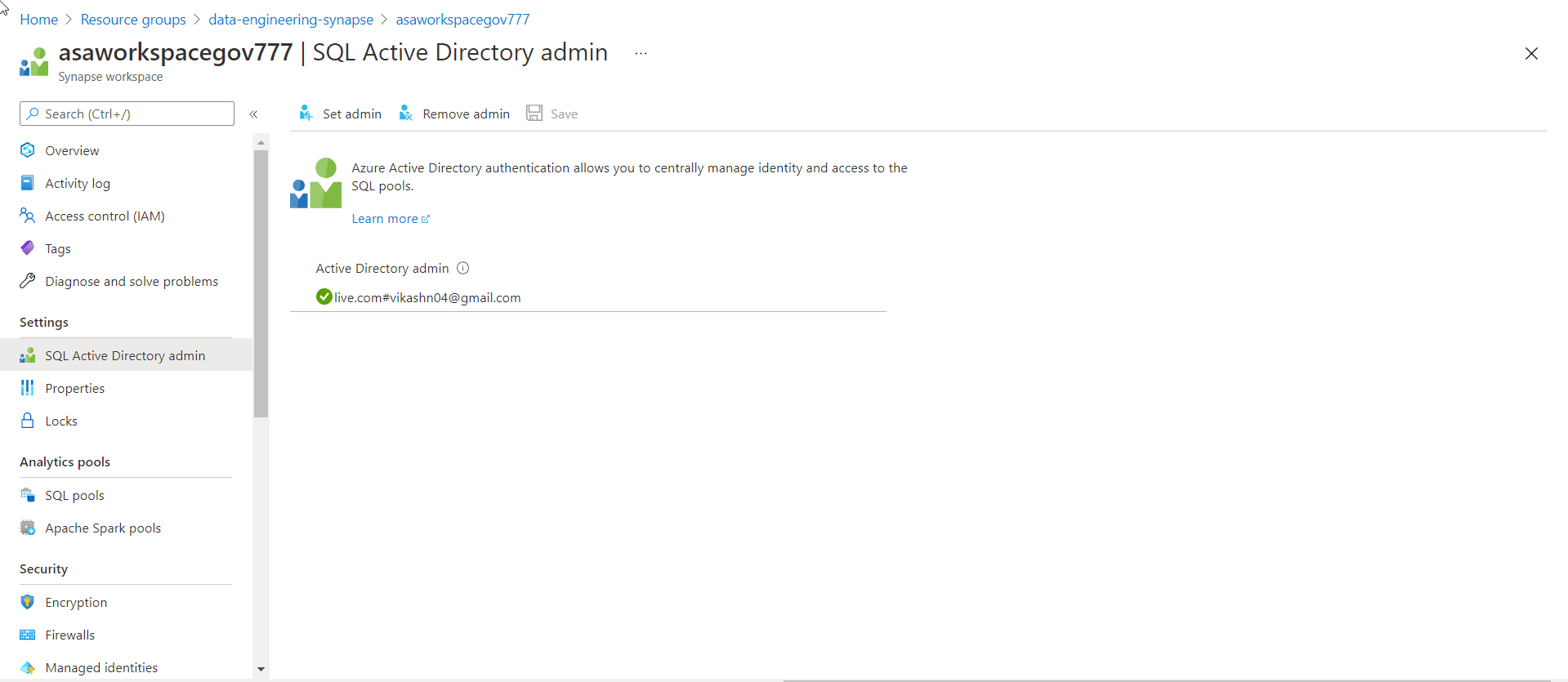Open Access control (IAM) menu item
This screenshot has width=1568, height=682.
[x=105, y=216]
